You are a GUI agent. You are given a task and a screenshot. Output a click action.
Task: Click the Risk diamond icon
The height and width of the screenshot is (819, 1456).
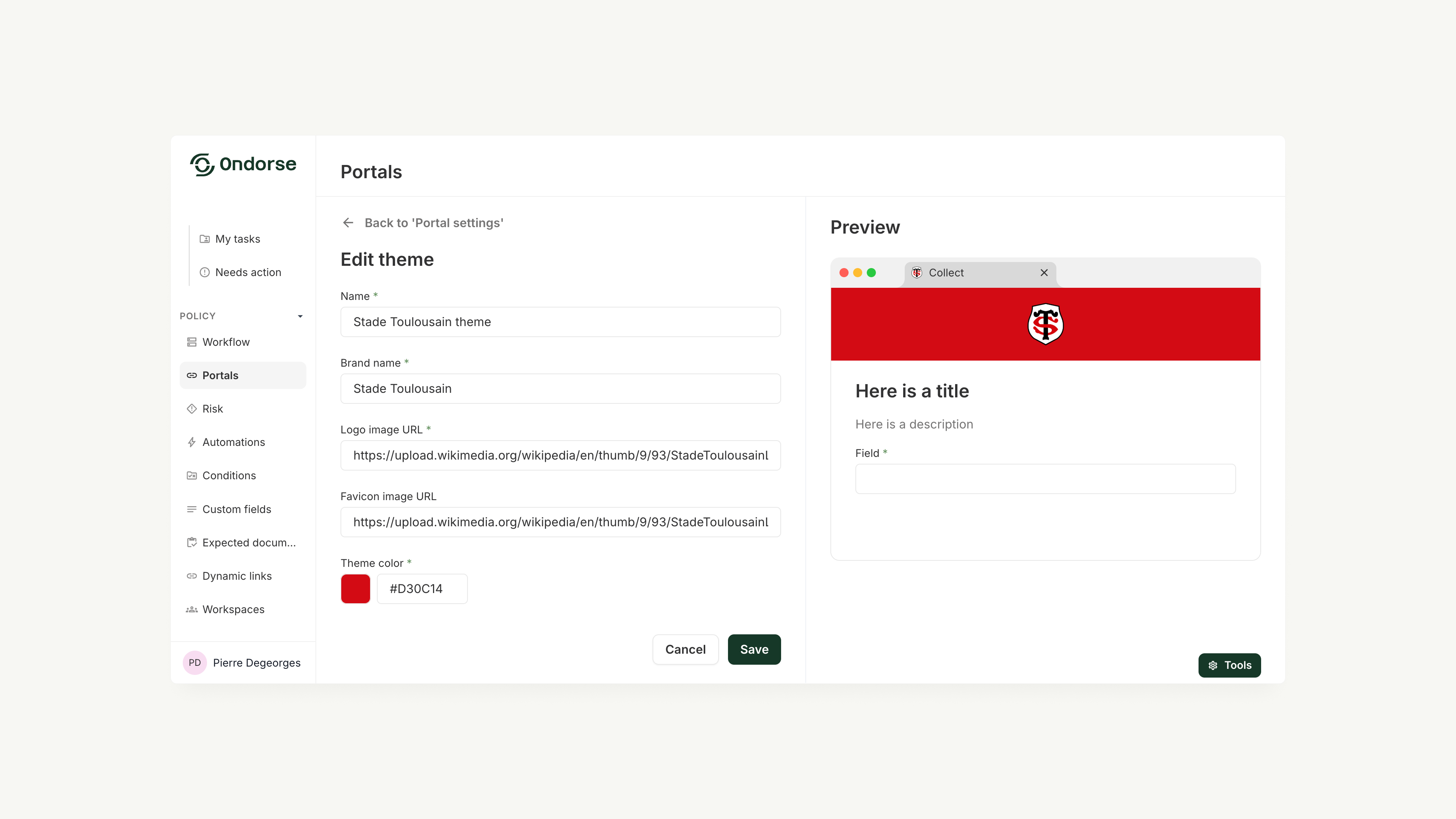[191, 409]
